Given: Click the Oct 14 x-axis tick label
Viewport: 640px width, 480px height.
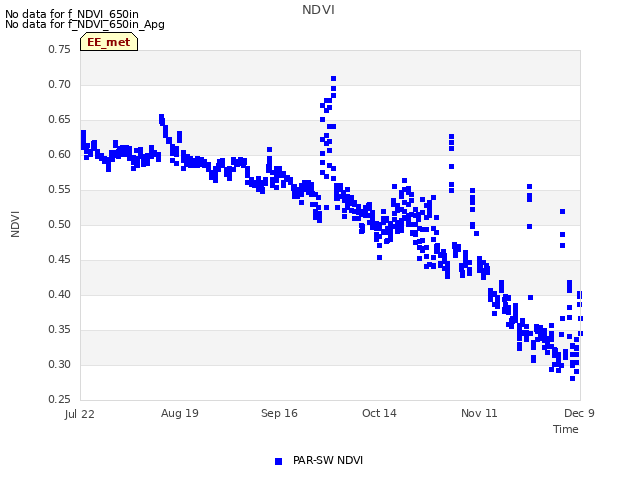Looking at the screenshot, I should click(379, 413).
